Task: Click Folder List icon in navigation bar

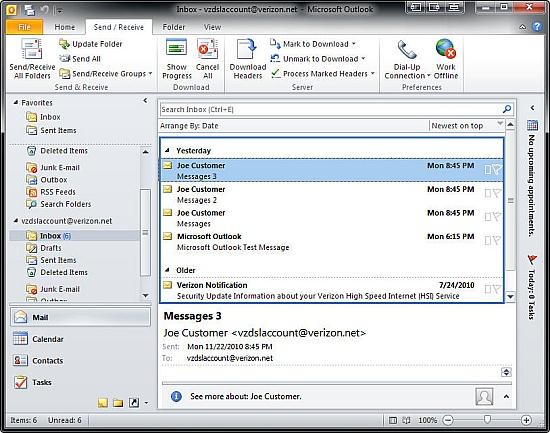Action: tap(118, 403)
